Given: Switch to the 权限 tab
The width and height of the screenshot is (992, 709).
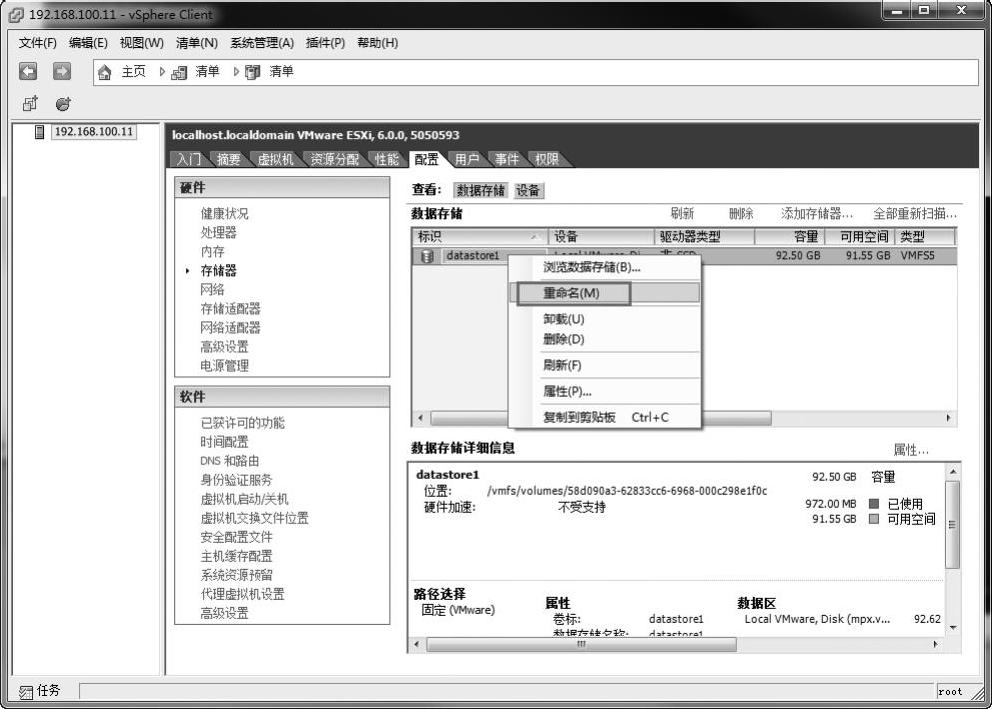Looking at the screenshot, I should click(x=547, y=159).
